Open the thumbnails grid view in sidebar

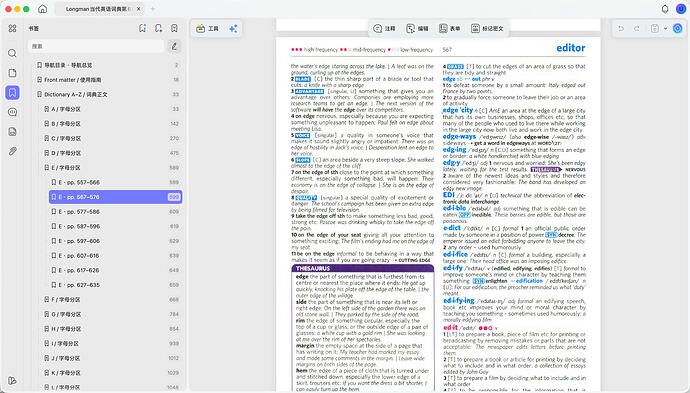click(x=12, y=28)
